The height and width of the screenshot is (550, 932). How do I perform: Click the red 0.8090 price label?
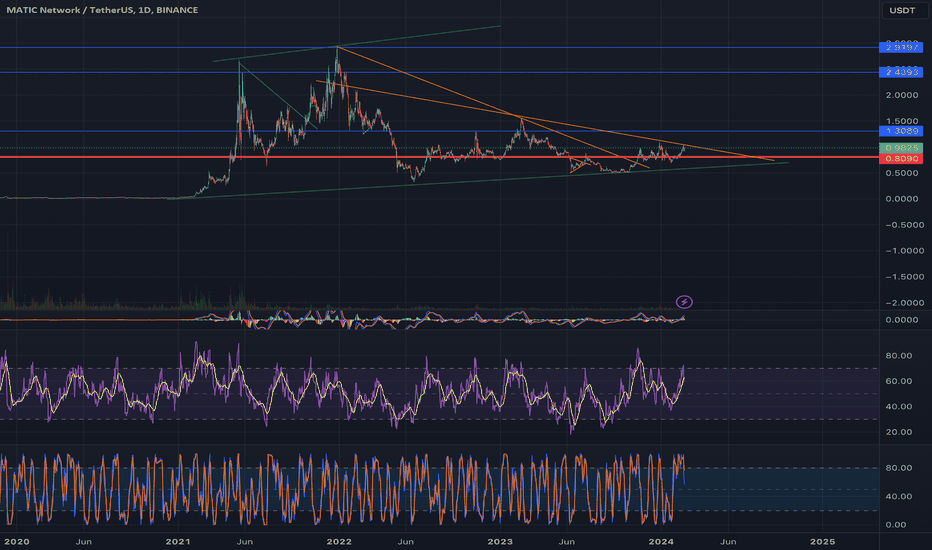click(x=901, y=158)
